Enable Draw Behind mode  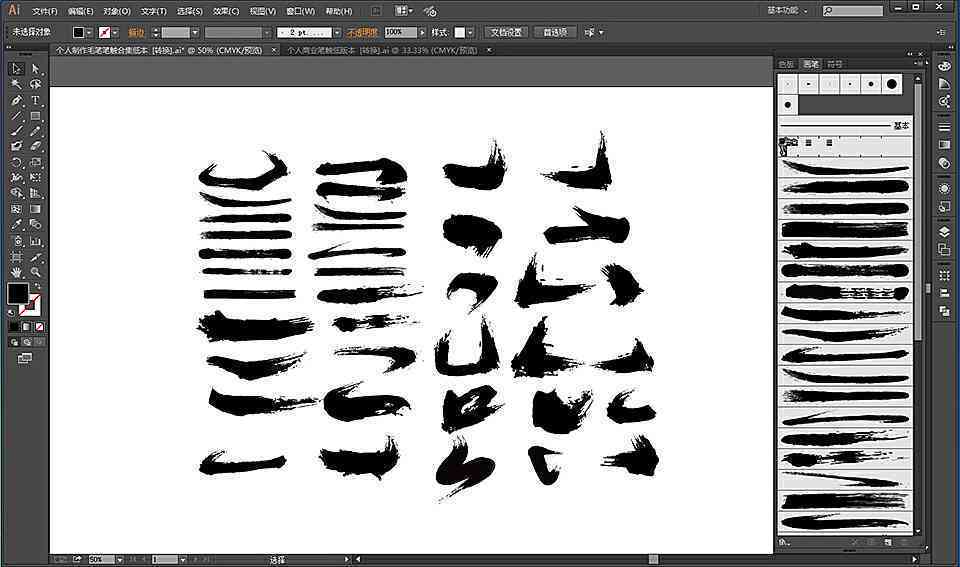26,342
